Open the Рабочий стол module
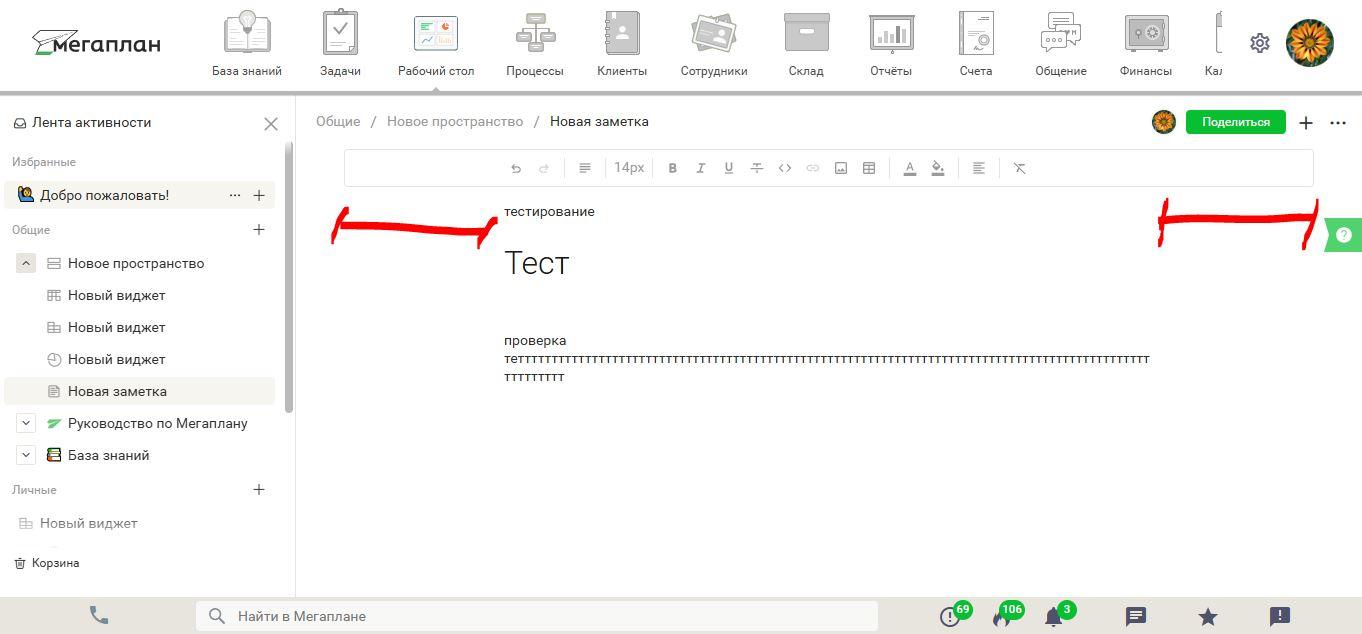Screen dimensions: 1362x634 tap(436, 44)
